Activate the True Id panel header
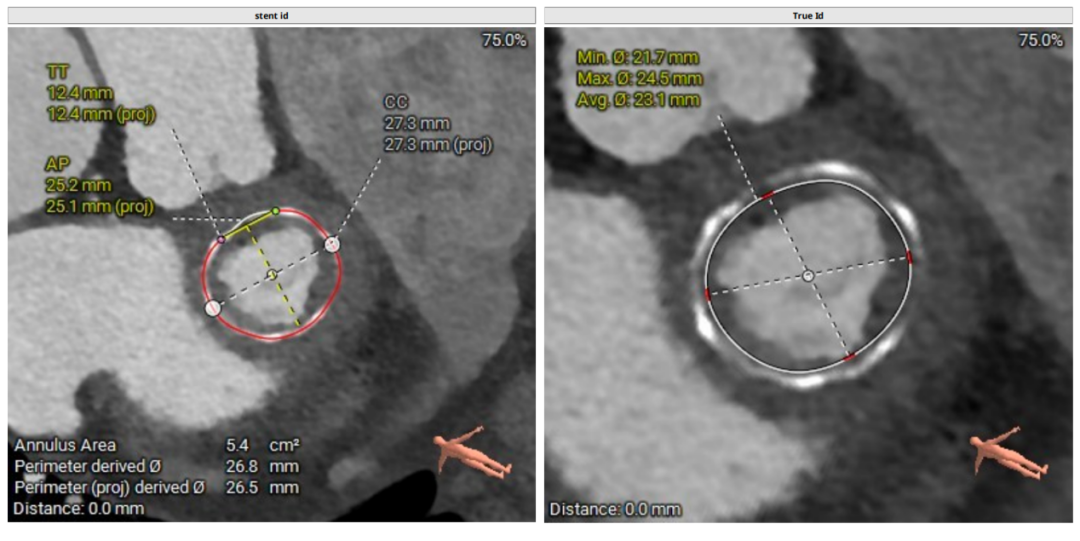The height and width of the screenshot is (541, 1080). [808, 15]
